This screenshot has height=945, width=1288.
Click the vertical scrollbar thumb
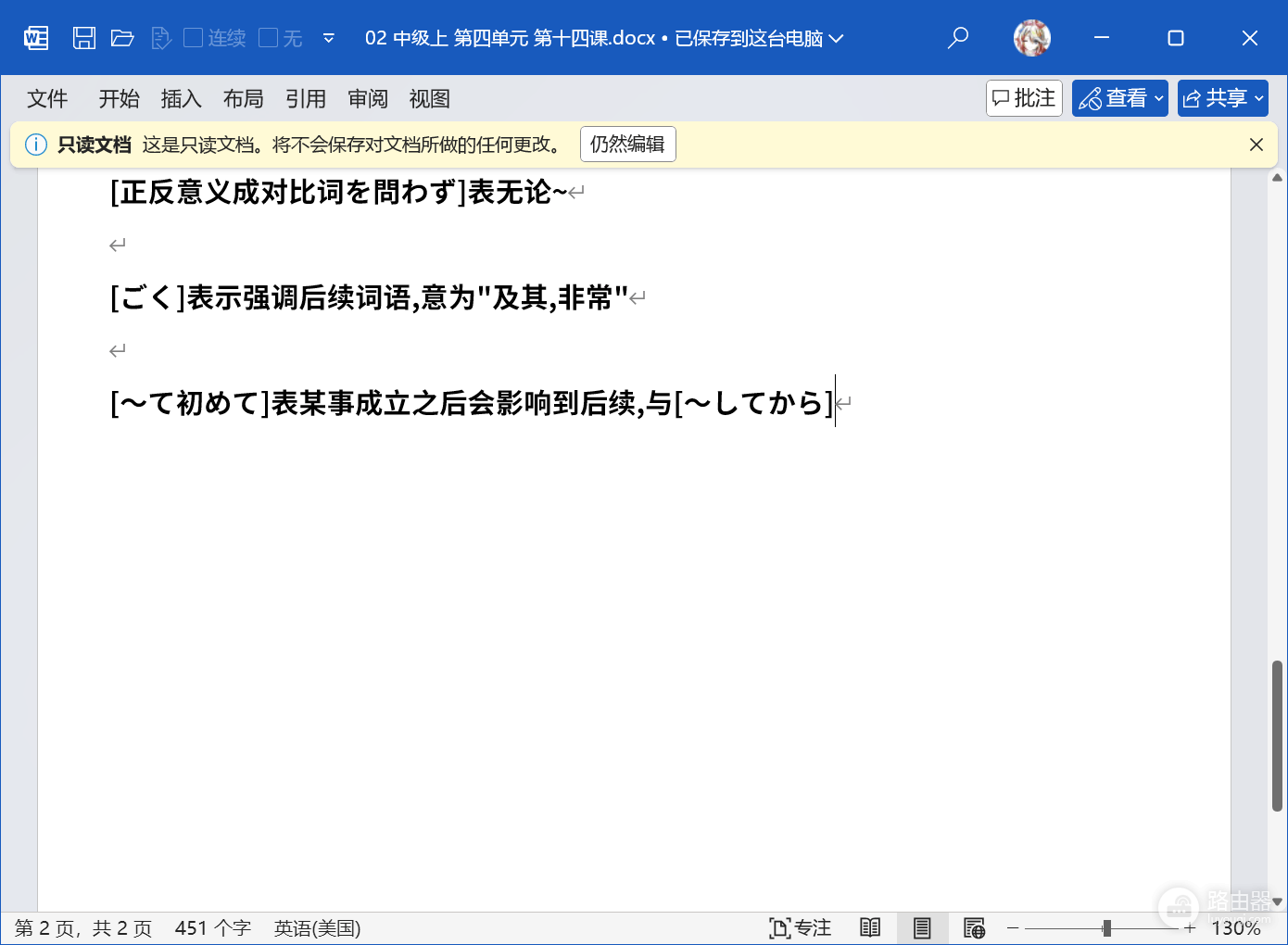(x=1277, y=736)
